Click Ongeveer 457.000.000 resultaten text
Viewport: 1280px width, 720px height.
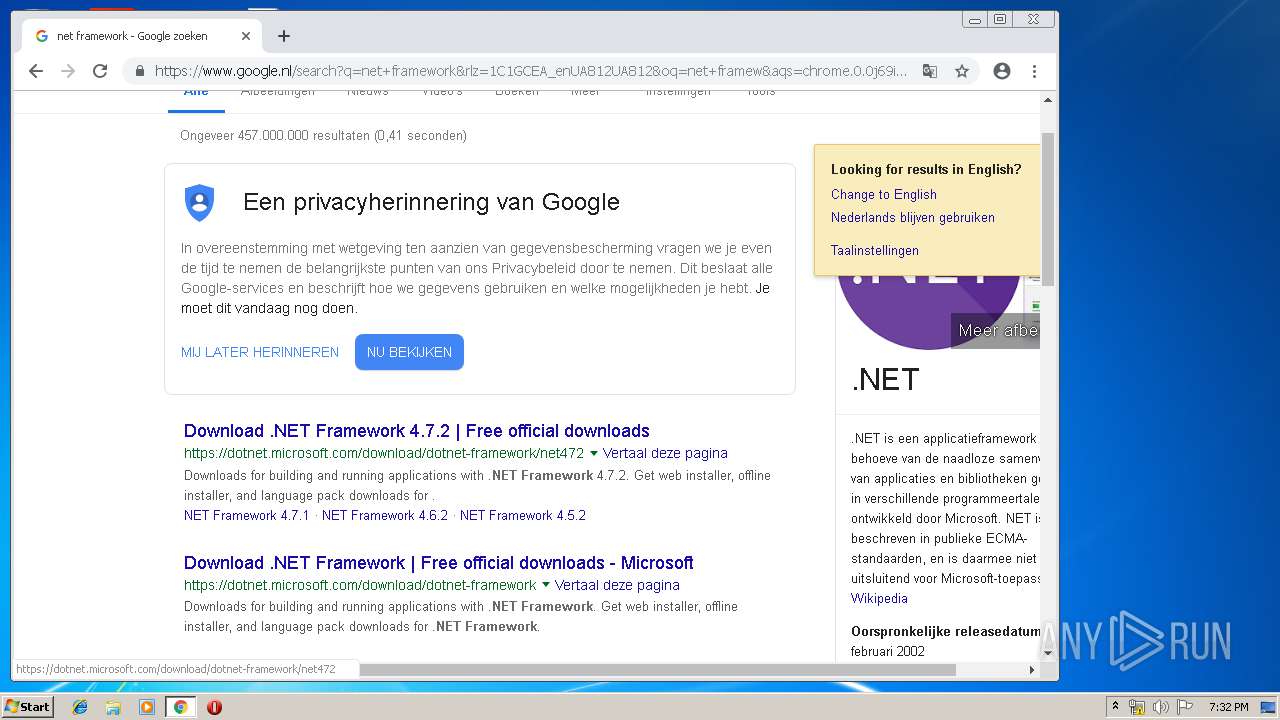(323, 135)
